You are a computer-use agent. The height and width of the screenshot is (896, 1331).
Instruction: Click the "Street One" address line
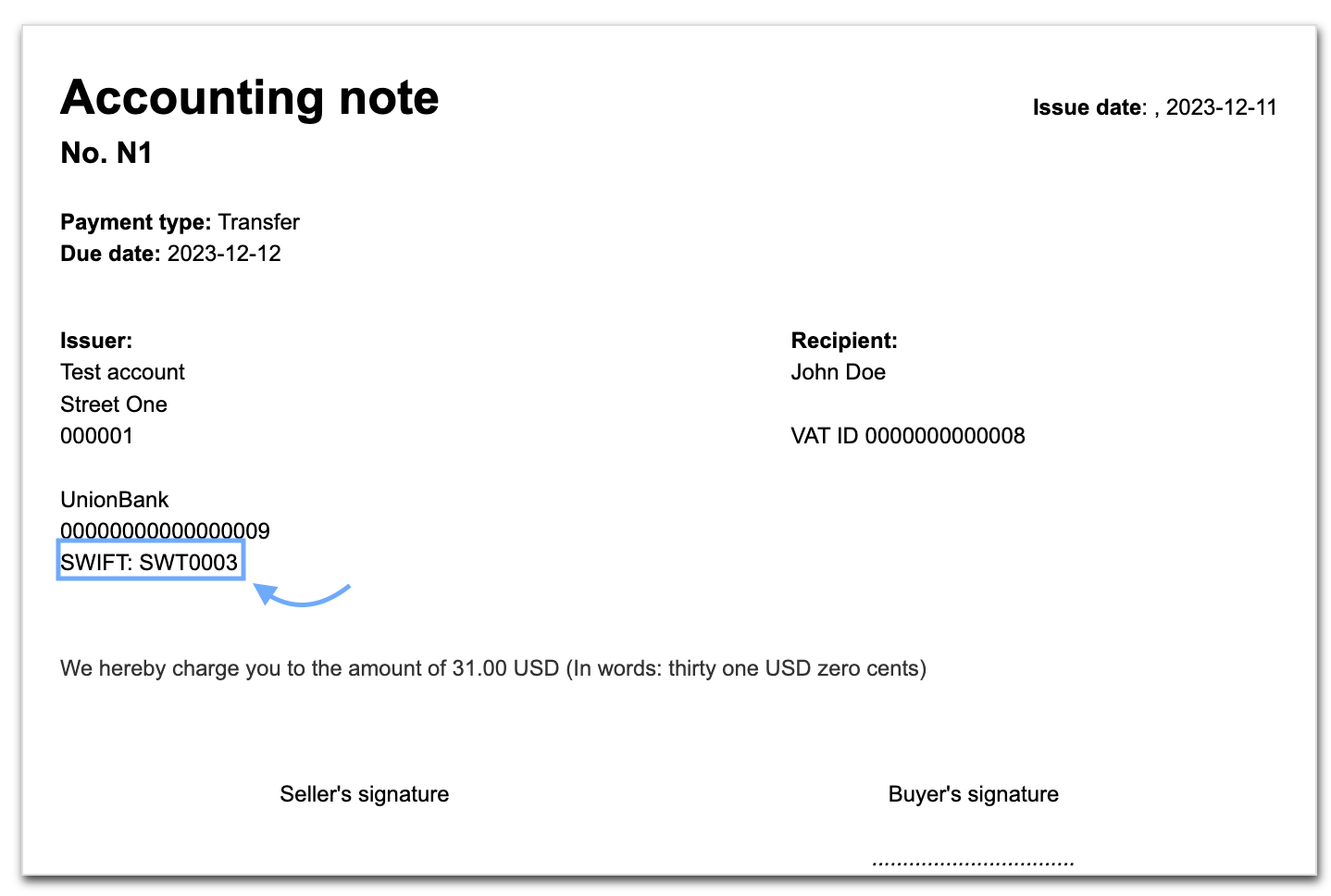(x=114, y=404)
